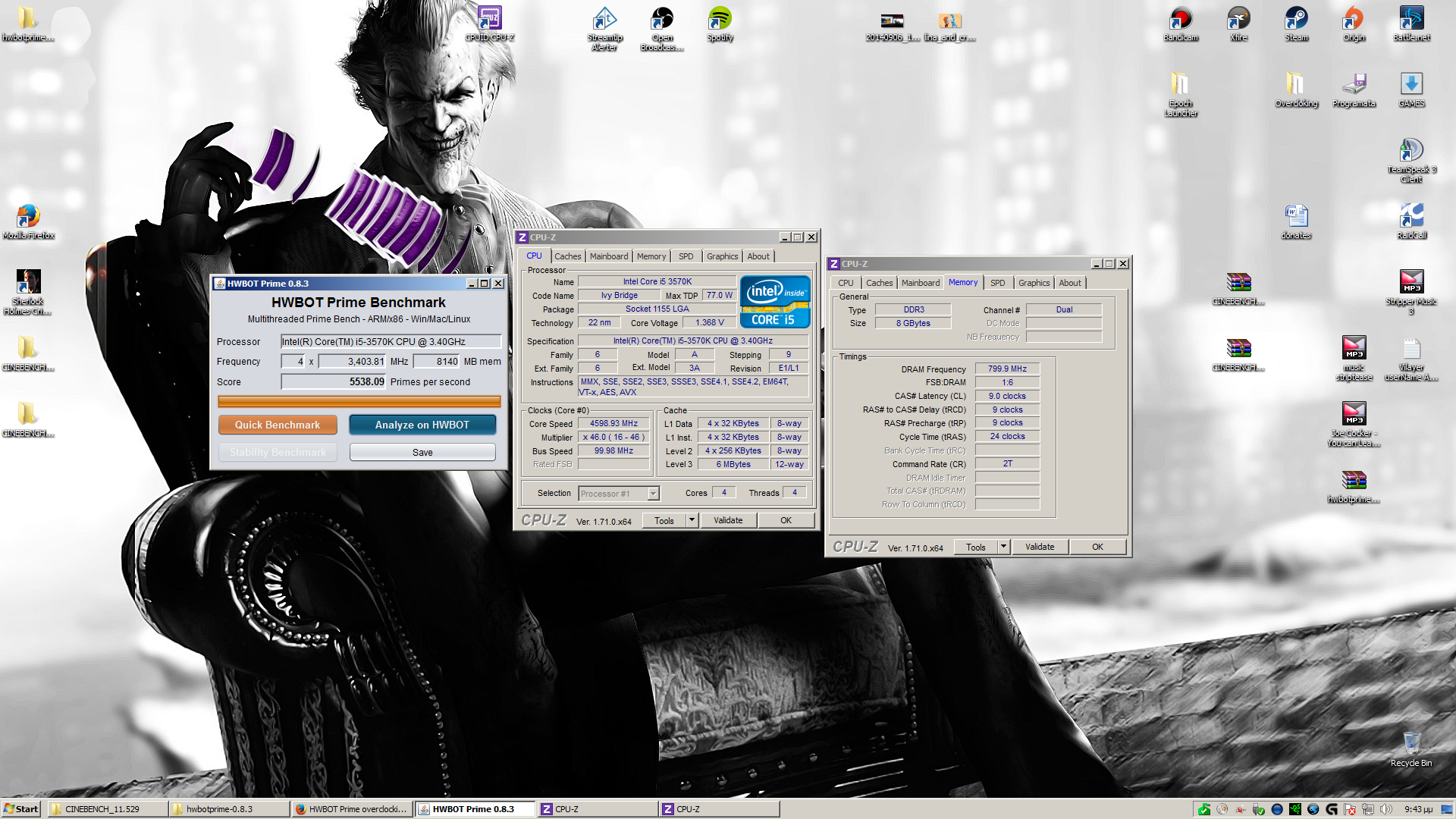
Task: Click the Frequency field 3,403.81 in HWBOT Prime
Action: point(353,362)
